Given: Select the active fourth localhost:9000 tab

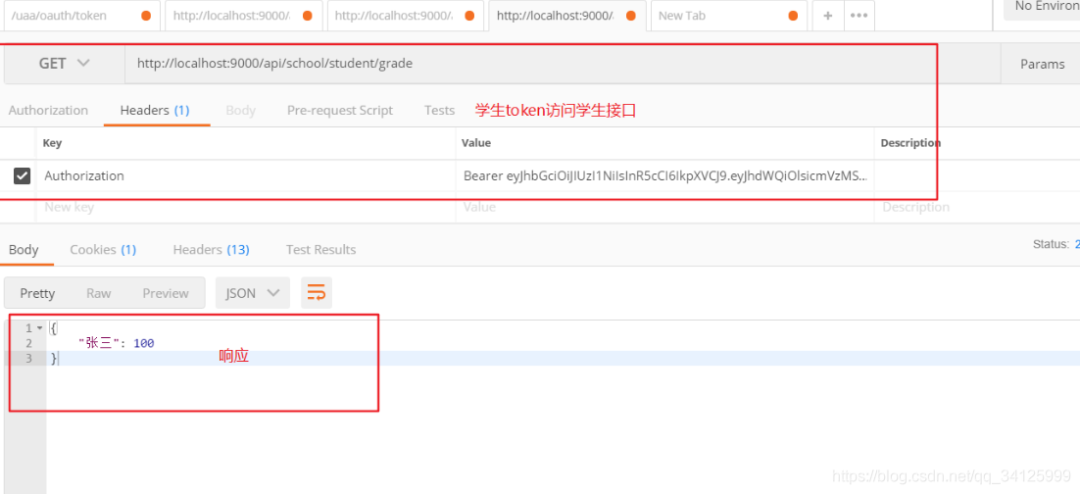Looking at the screenshot, I should [567, 15].
